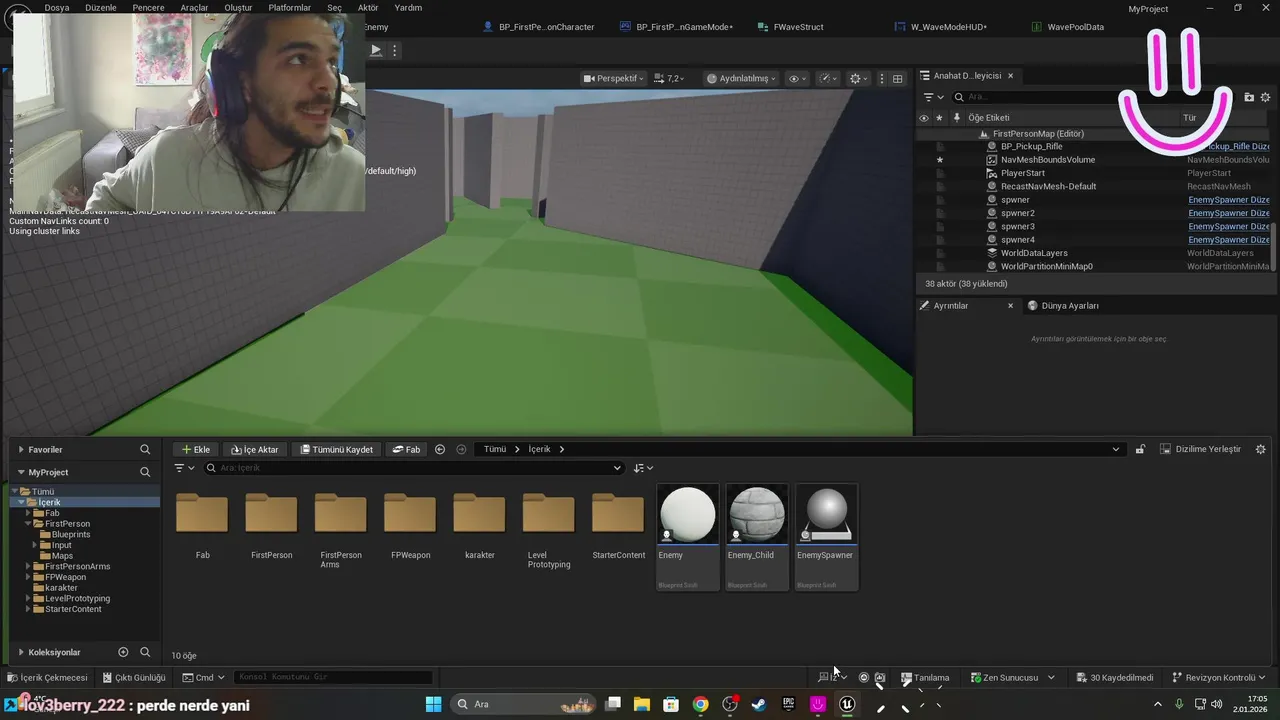The image size is (1280, 720).
Task: Open the WavePoolData tab
Action: (x=1068, y=27)
